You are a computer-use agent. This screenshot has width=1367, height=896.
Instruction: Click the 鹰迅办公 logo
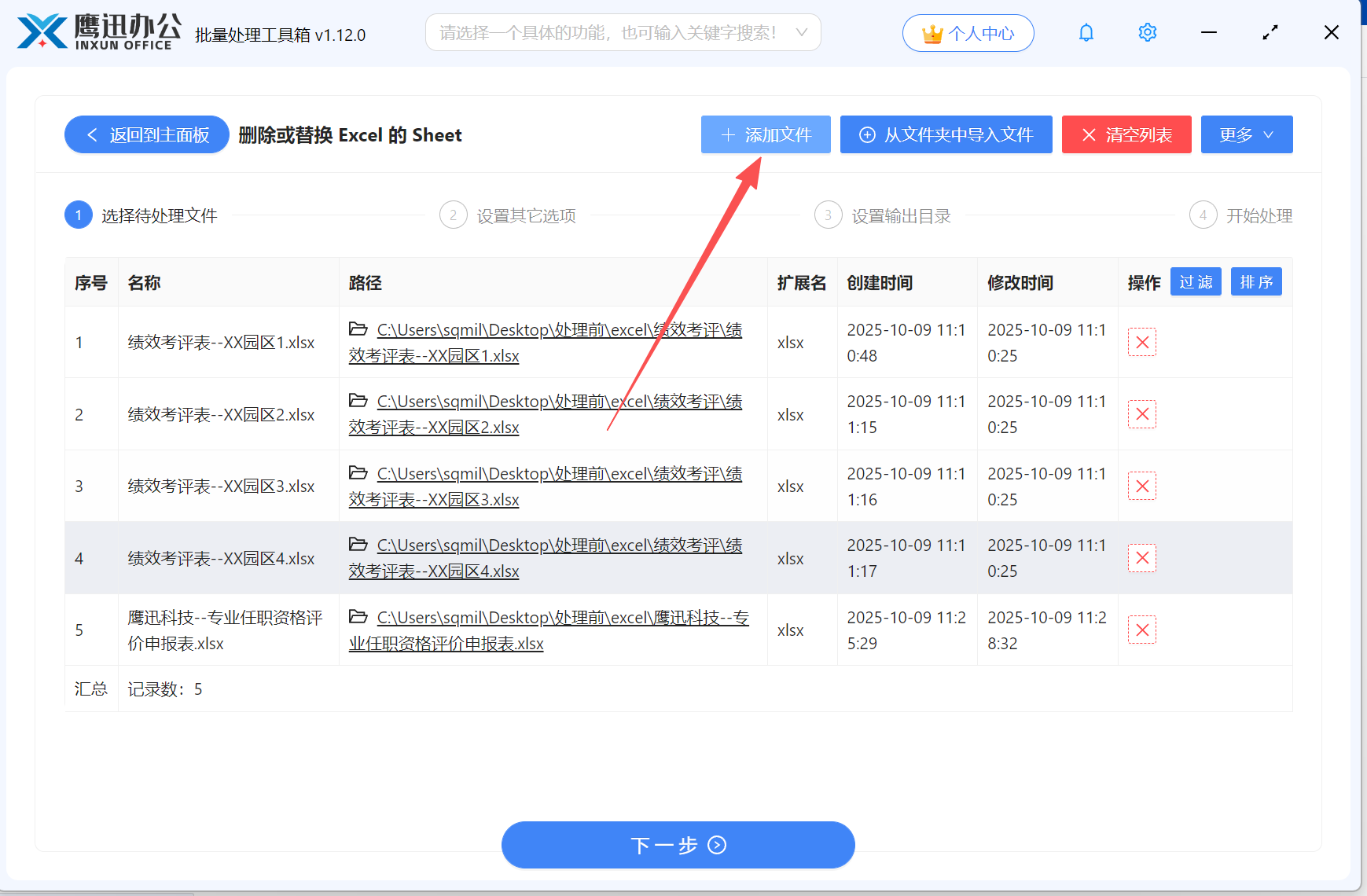point(94,32)
